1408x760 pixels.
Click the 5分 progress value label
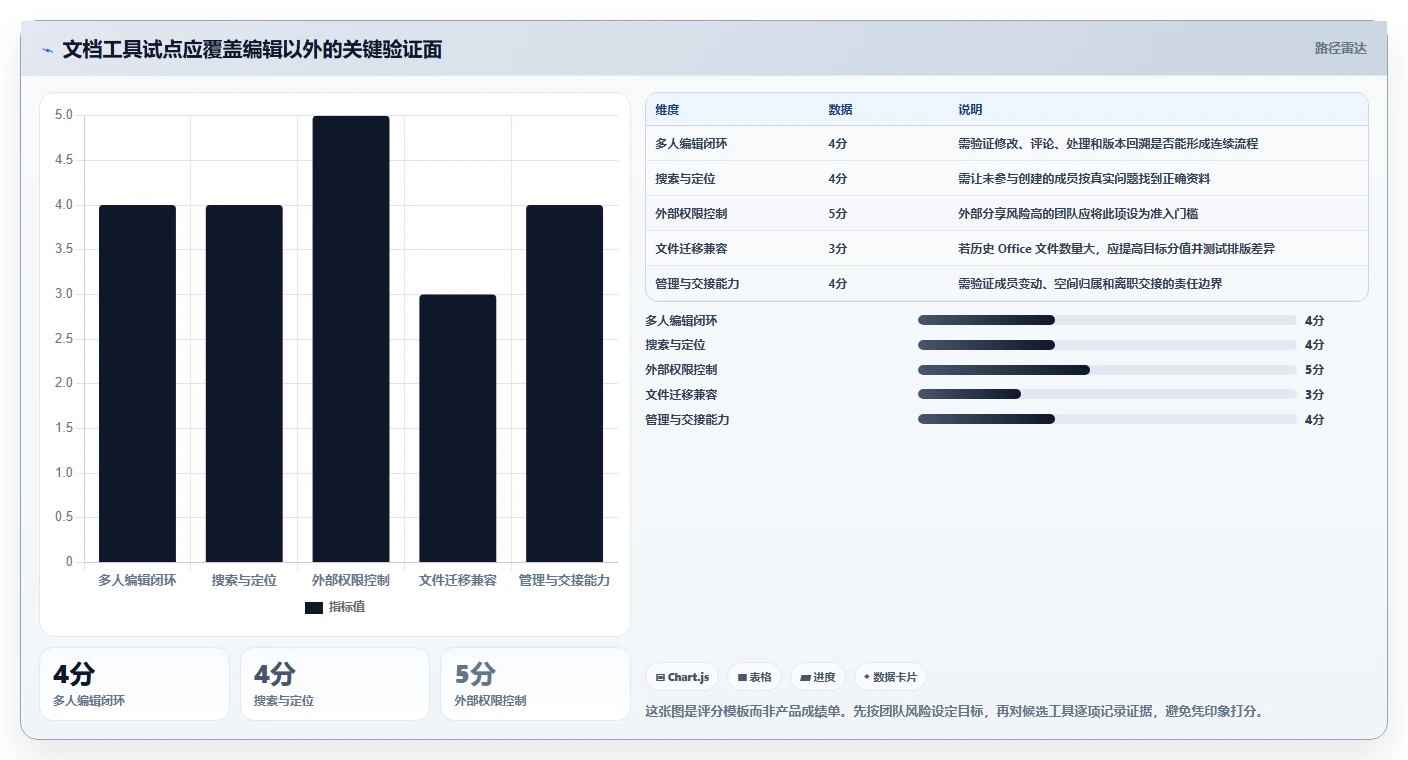(1314, 370)
